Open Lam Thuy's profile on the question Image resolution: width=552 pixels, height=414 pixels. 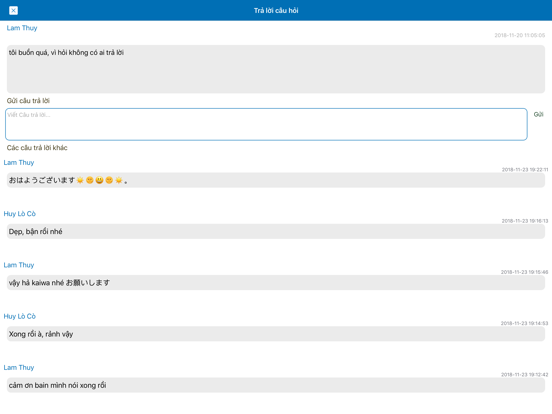pyautogui.click(x=22, y=28)
